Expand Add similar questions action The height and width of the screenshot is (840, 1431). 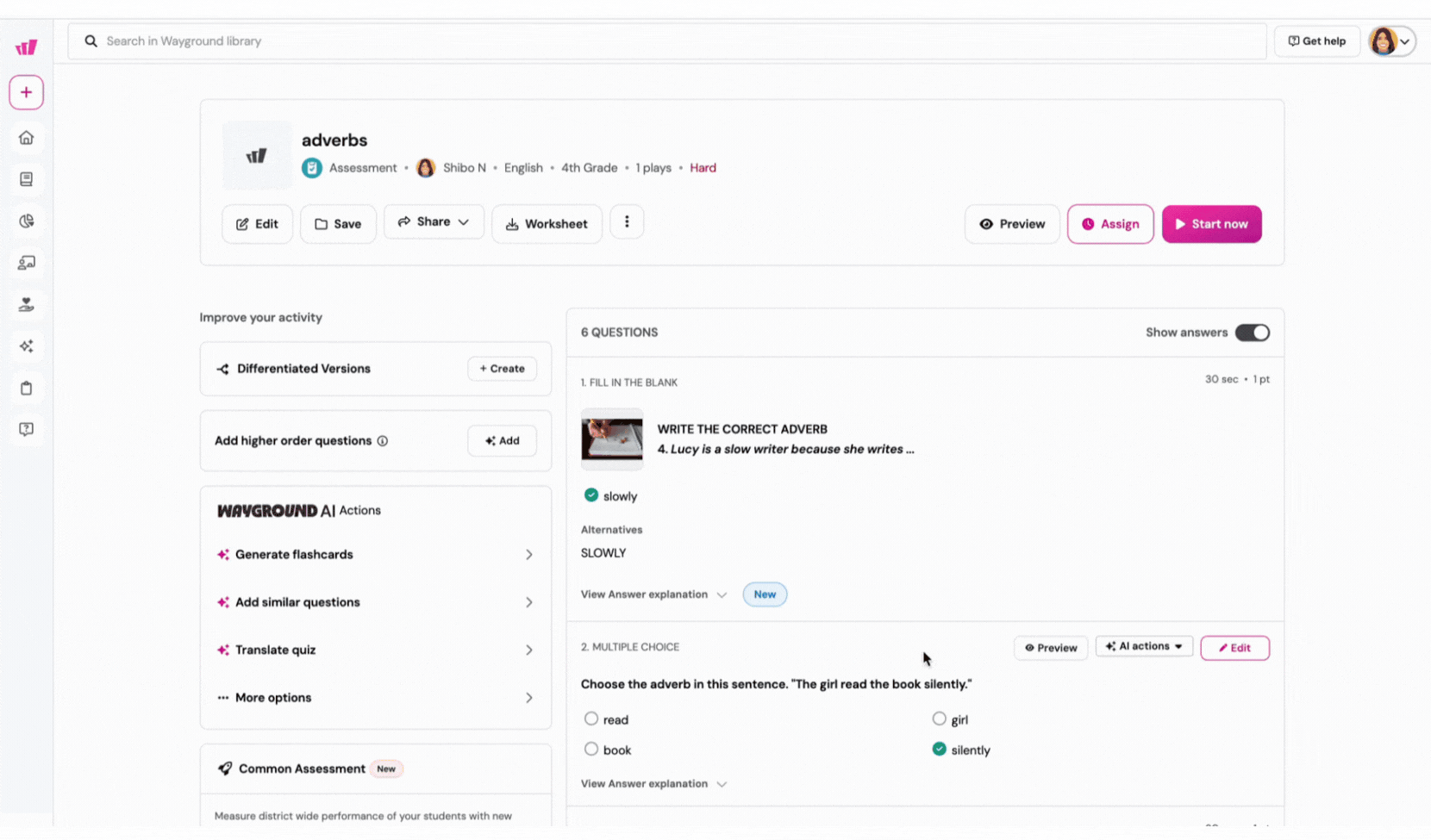click(x=376, y=602)
